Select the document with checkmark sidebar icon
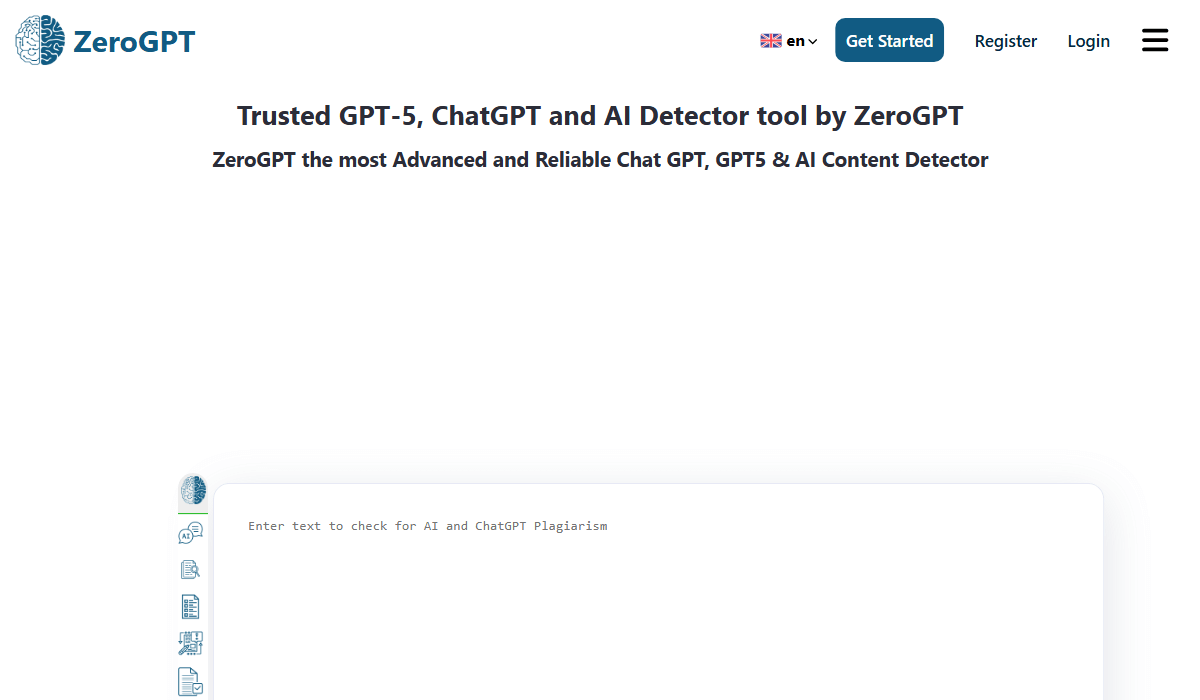Image resolution: width=1200 pixels, height=700 pixels. (x=190, y=682)
